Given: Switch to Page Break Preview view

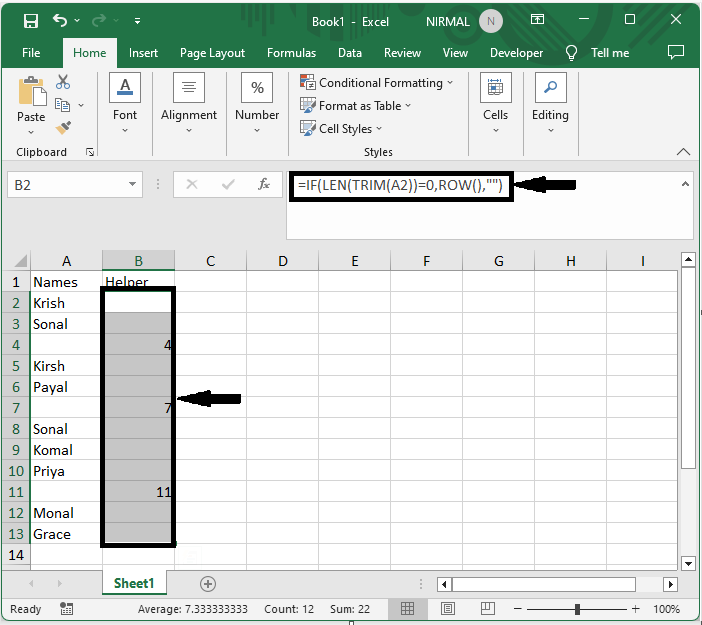Looking at the screenshot, I should [x=487, y=608].
